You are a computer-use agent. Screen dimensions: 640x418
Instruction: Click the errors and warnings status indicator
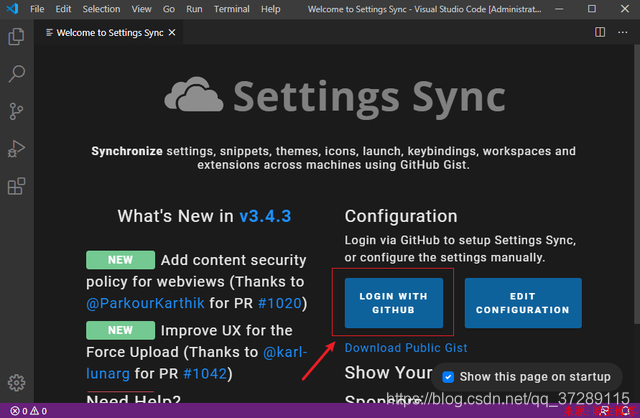click(x=29, y=411)
